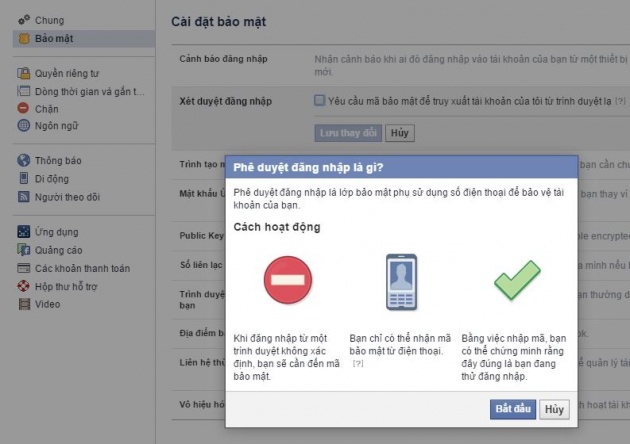Enable the Yêu cầu mã bảo mật checkbox
This screenshot has width=630, height=444.
coord(319,100)
